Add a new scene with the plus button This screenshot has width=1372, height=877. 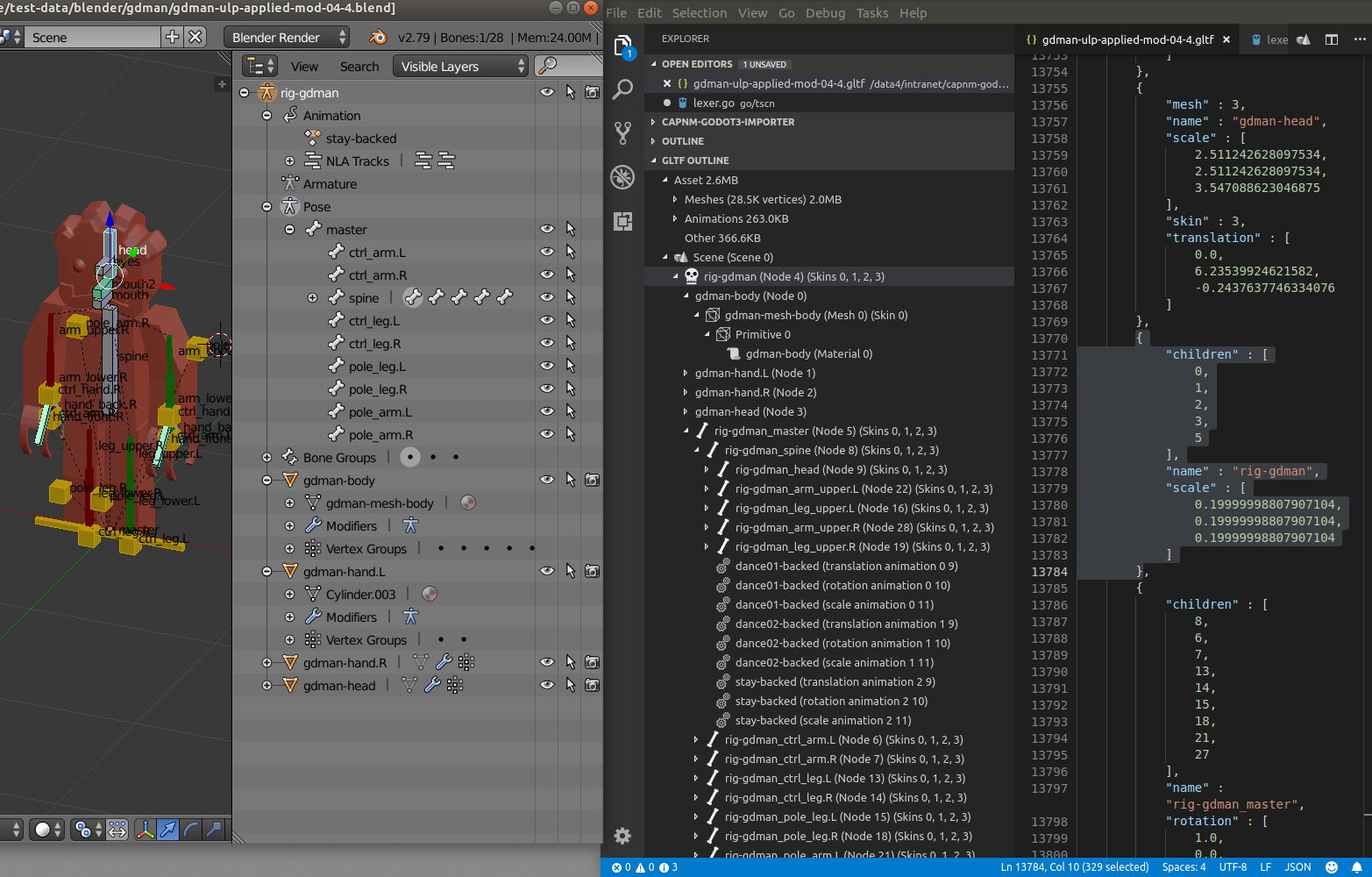[x=172, y=37]
